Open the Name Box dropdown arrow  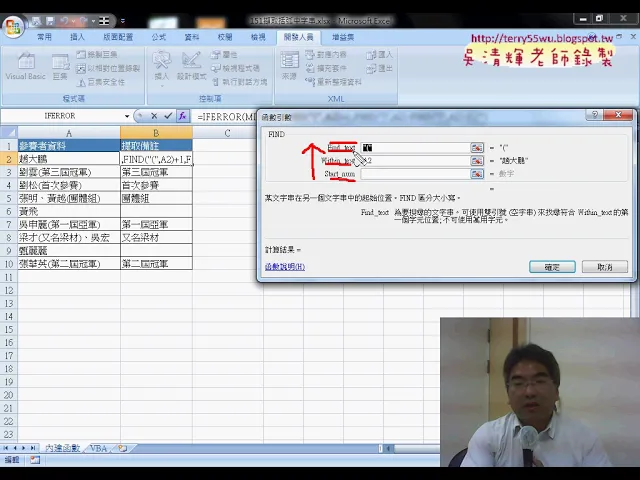(x=127, y=116)
